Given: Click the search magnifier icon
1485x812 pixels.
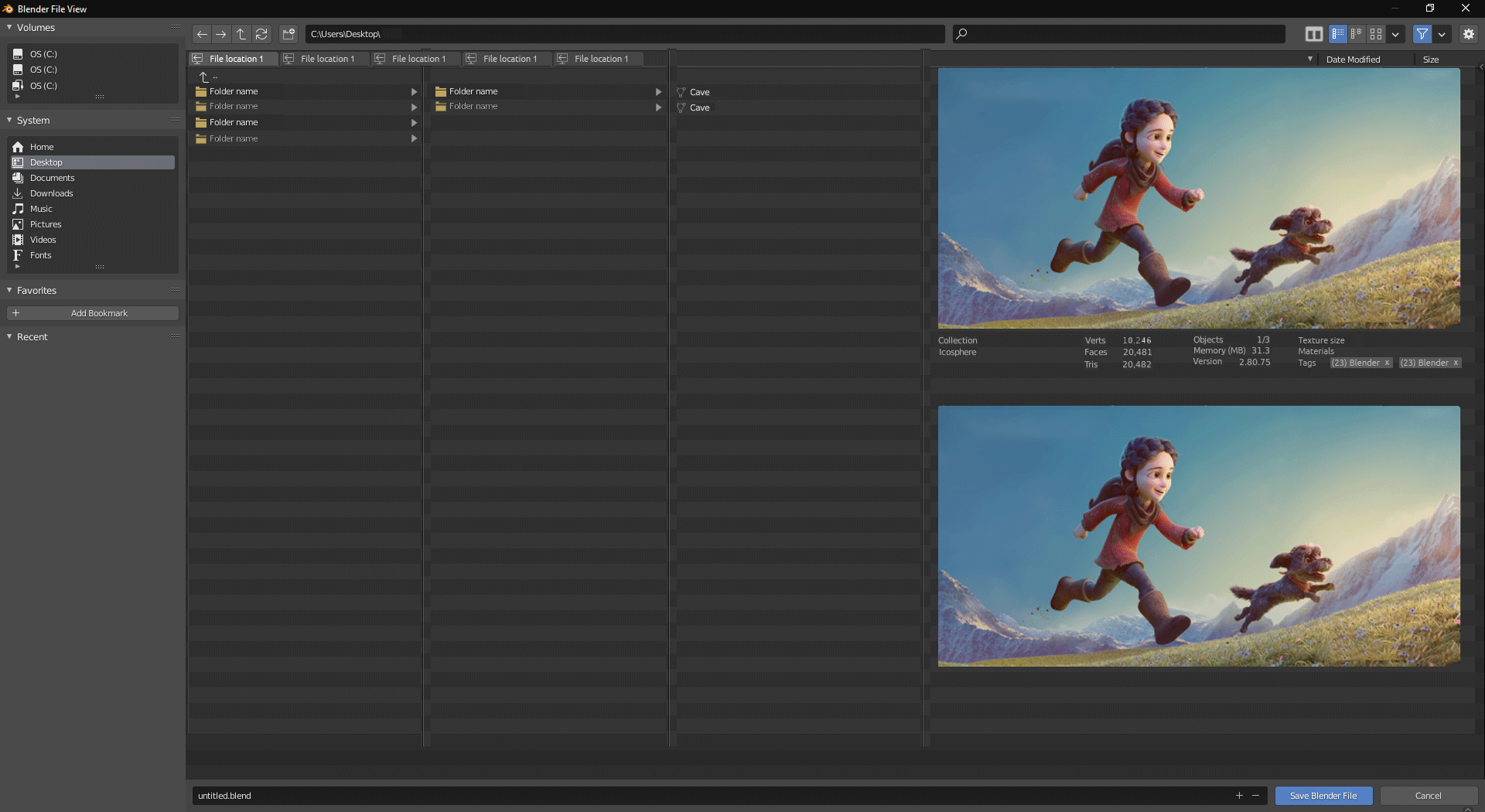Looking at the screenshot, I should 961,34.
